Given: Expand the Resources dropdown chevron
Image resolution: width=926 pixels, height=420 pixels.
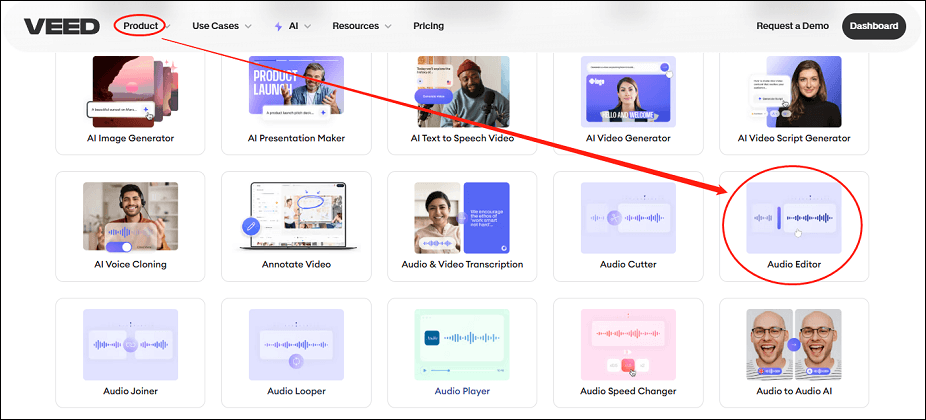Looking at the screenshot, I should tap(388, 27).
